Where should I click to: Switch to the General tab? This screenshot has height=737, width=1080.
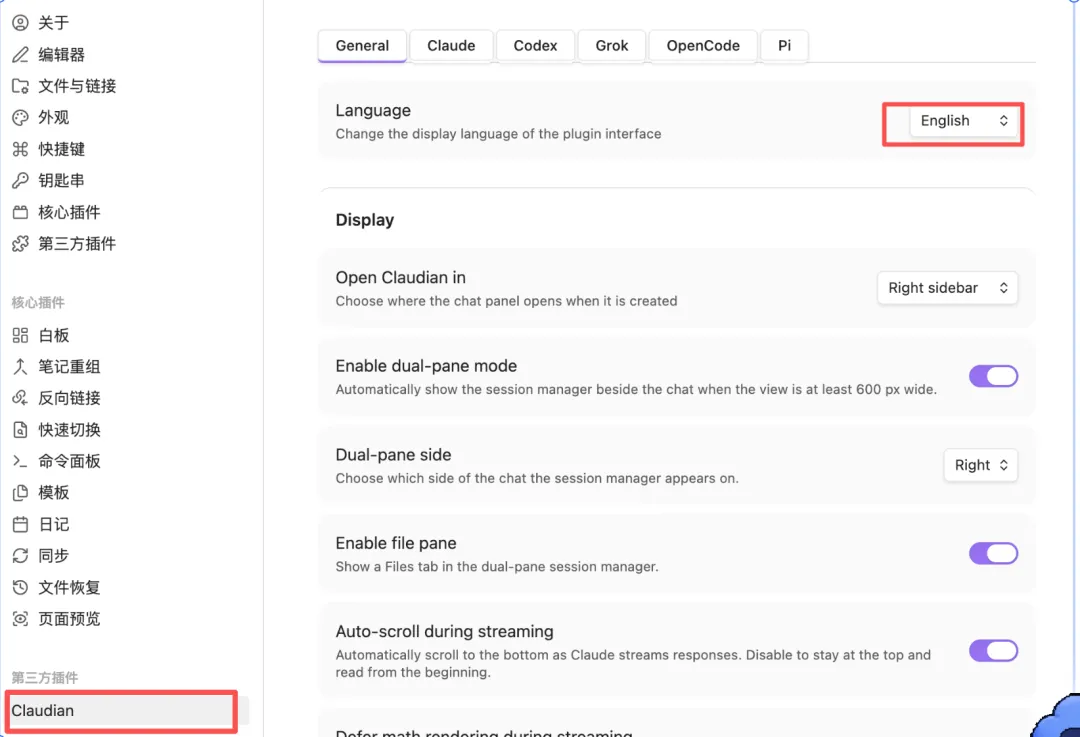coord(362,45)
